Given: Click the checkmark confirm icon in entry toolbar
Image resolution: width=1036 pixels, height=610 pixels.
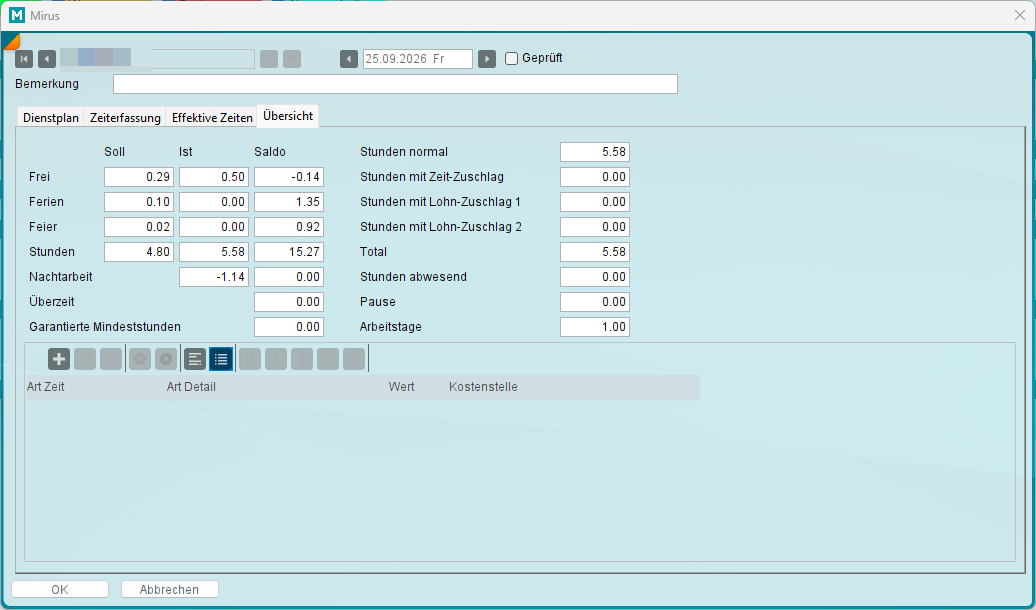Looking at the screenshot, I should point(140,359).
